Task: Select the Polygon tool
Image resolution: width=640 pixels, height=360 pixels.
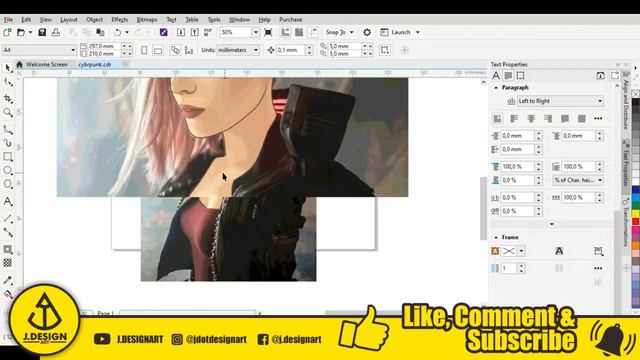Action: pos(7,184)
